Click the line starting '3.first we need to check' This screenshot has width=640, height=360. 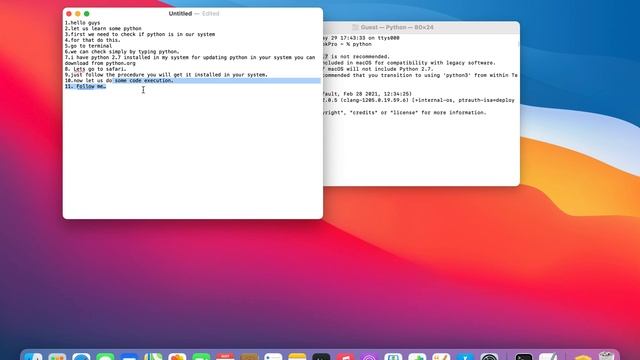coord(140,34)
